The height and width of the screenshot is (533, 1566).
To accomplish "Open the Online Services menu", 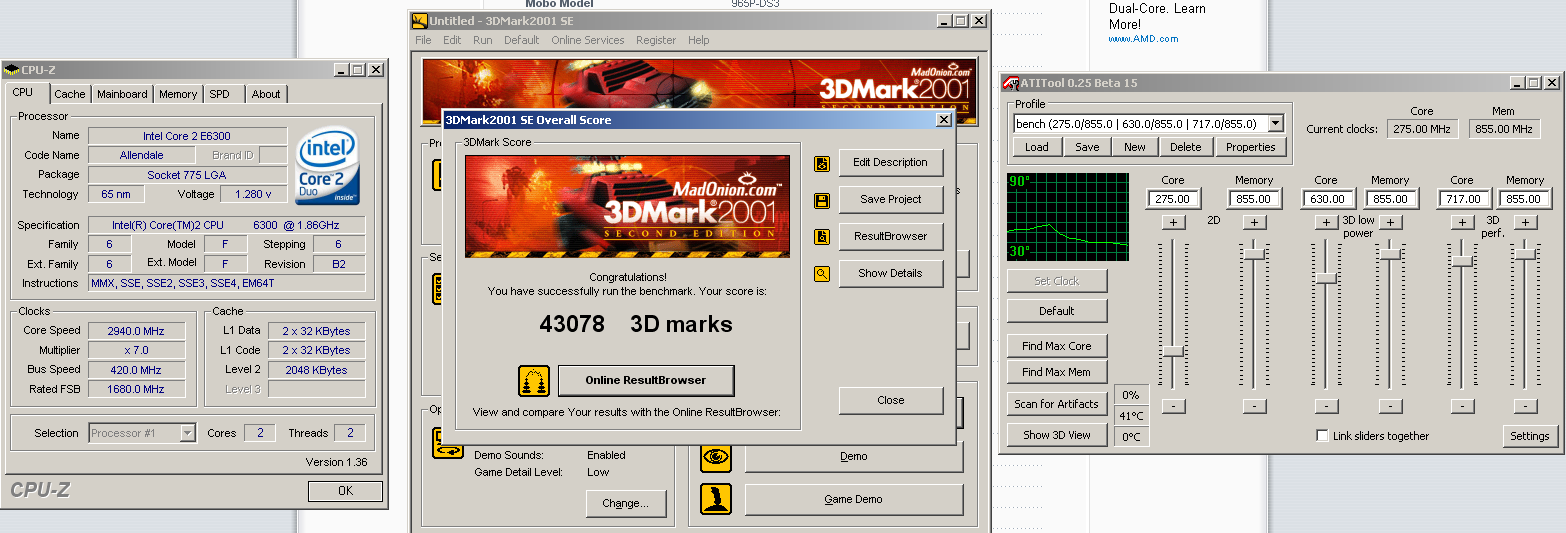I will [x=588, y=40].
